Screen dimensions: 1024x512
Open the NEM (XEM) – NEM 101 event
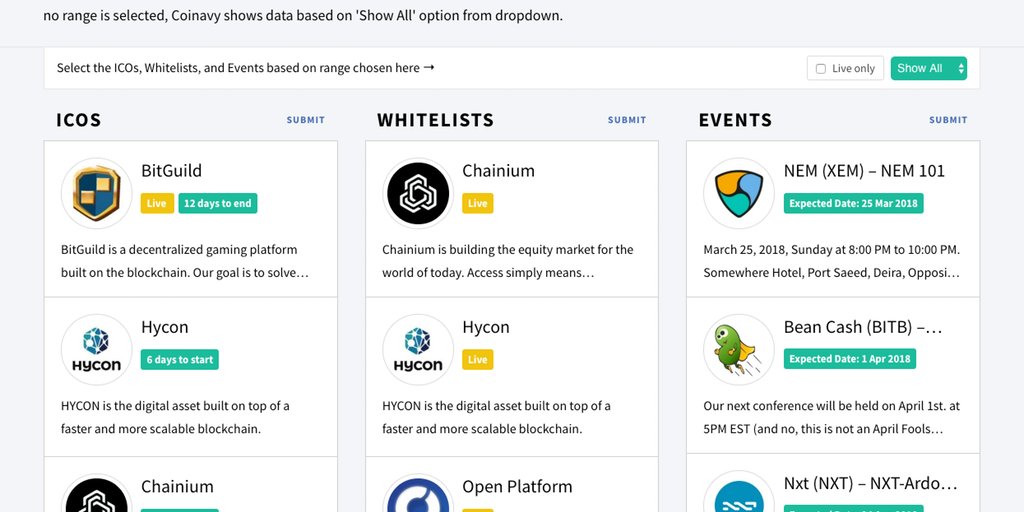tap(864, 171)
